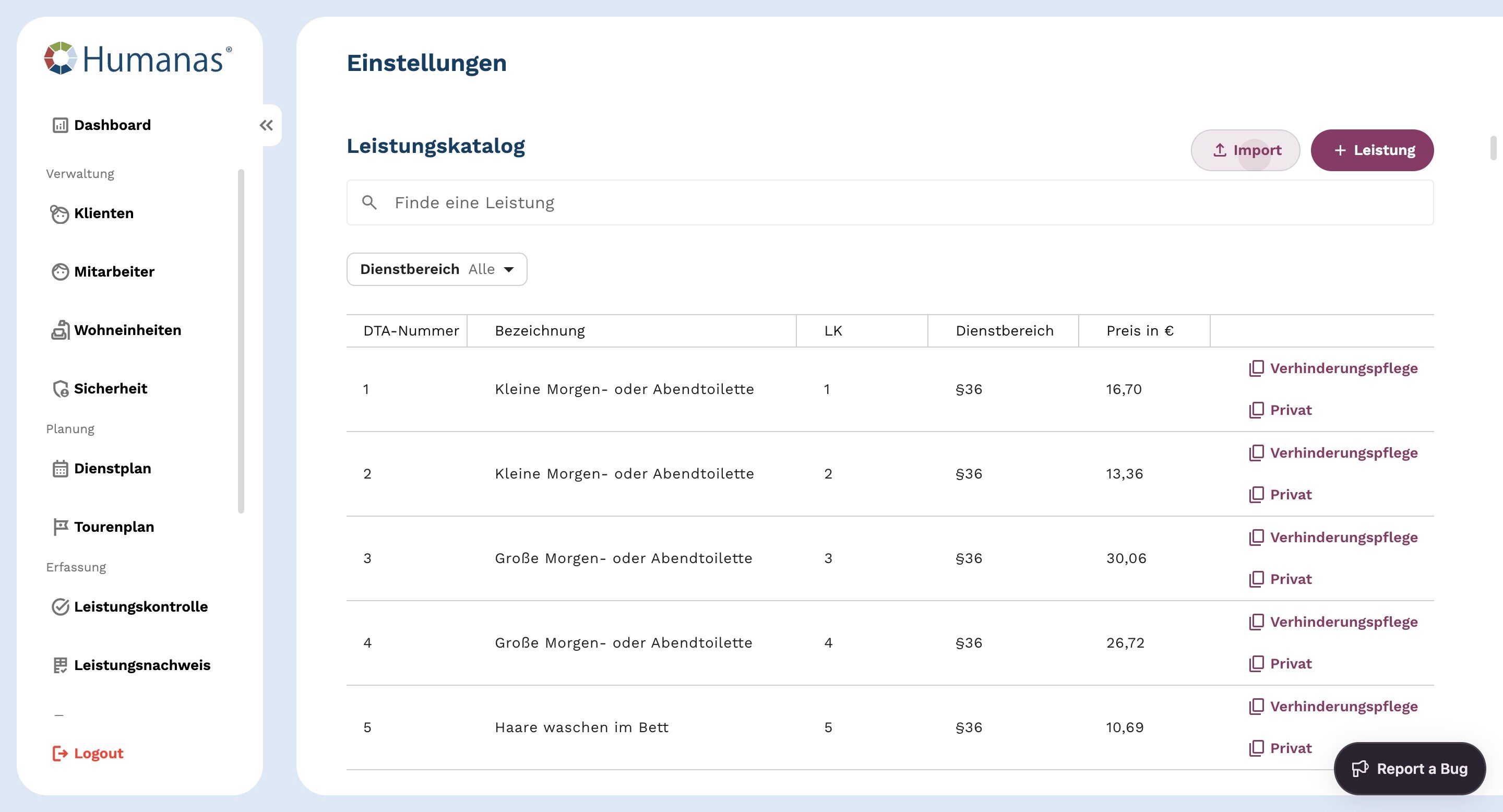Click the sidebar navigation scrollbar
Screen dimensions: 1503x812
(241, 341)
